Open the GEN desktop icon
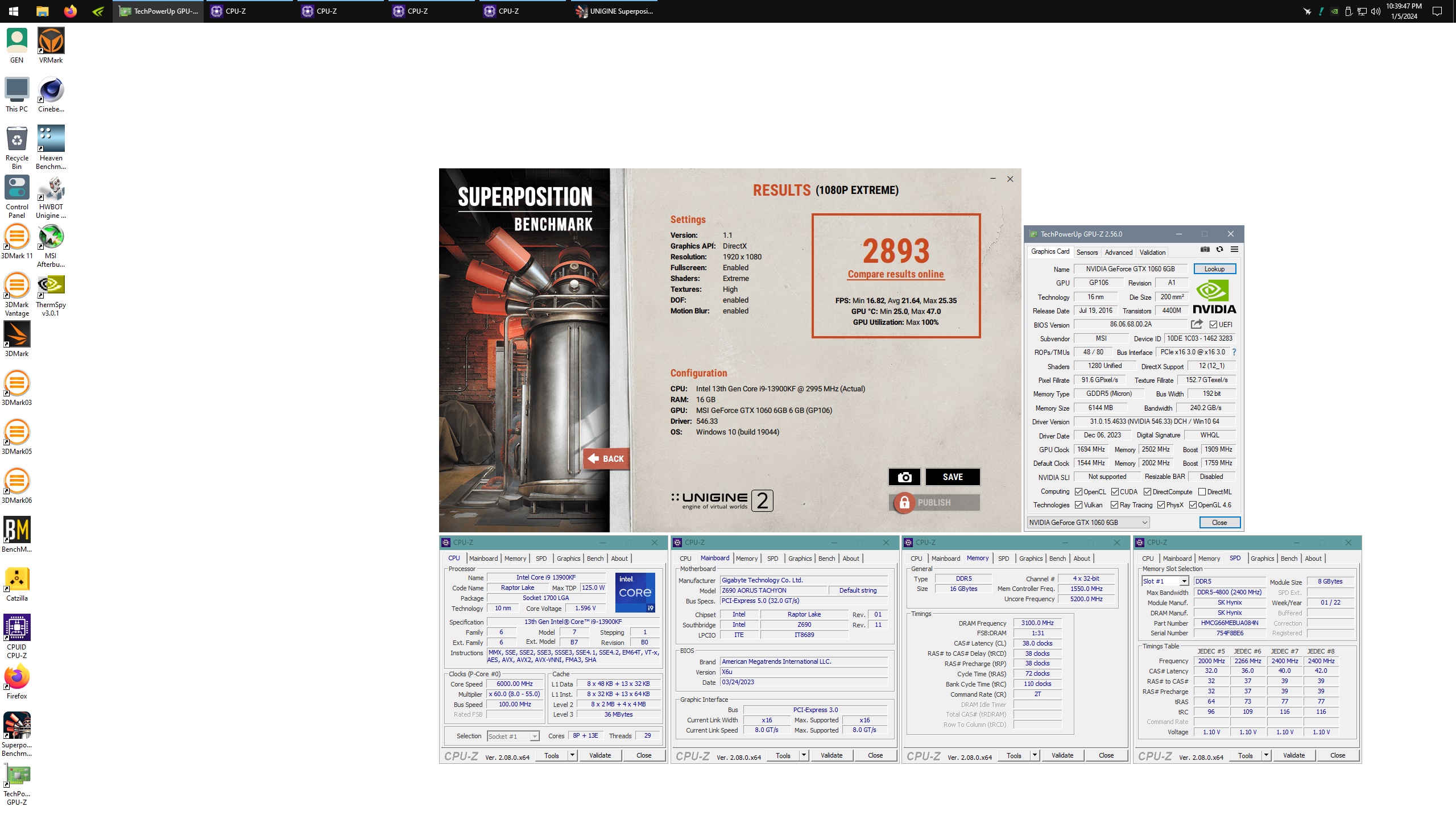1456x819 pixels. (x=17, y=45)
